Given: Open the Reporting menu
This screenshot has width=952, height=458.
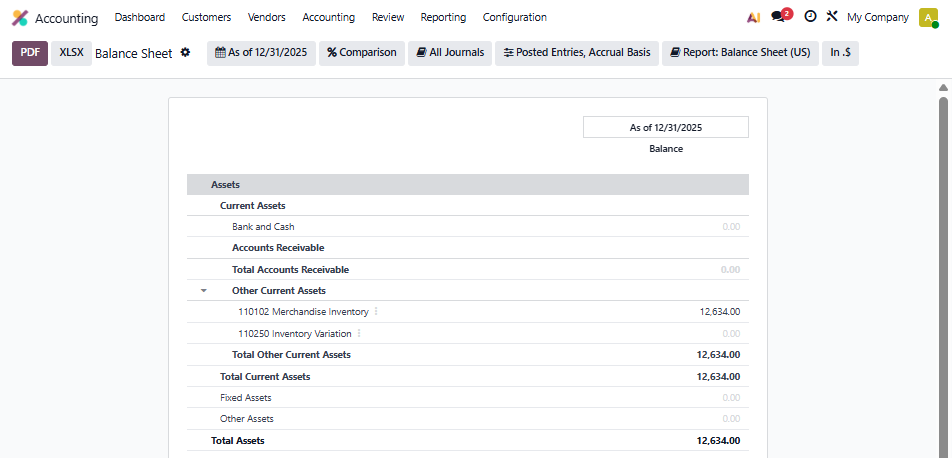Looking at the screenshot, I should [x=443, y=17].
